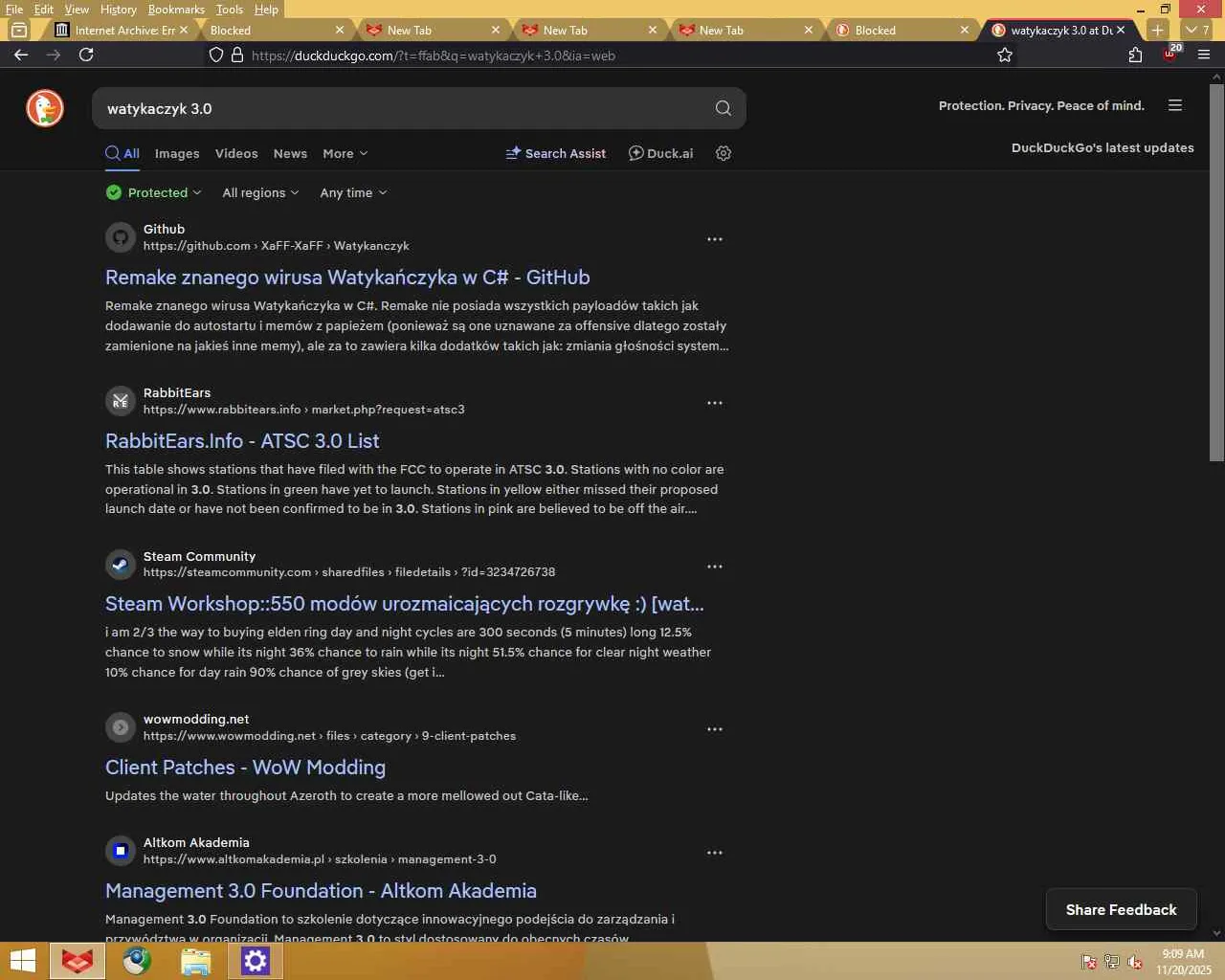Close the Internet Archive tab
Image resolution: width=1225 pixels, height=980 pixels.
click(x=184, y=30)
